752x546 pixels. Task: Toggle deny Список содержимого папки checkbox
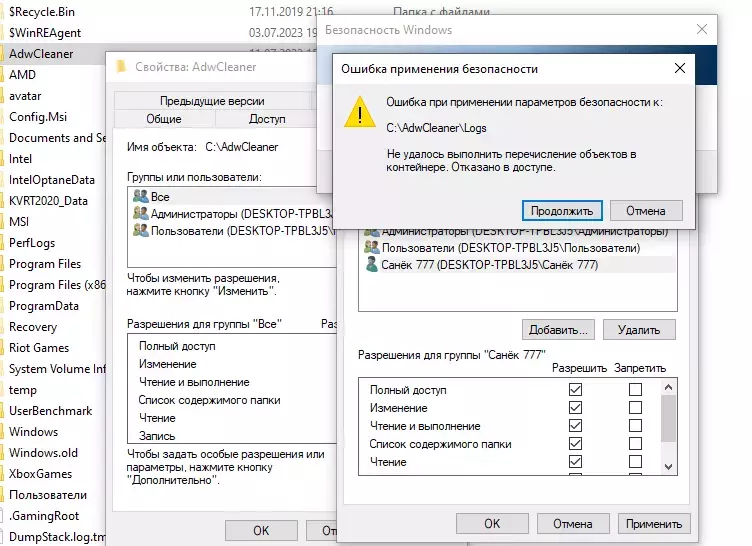pos(635,444)
